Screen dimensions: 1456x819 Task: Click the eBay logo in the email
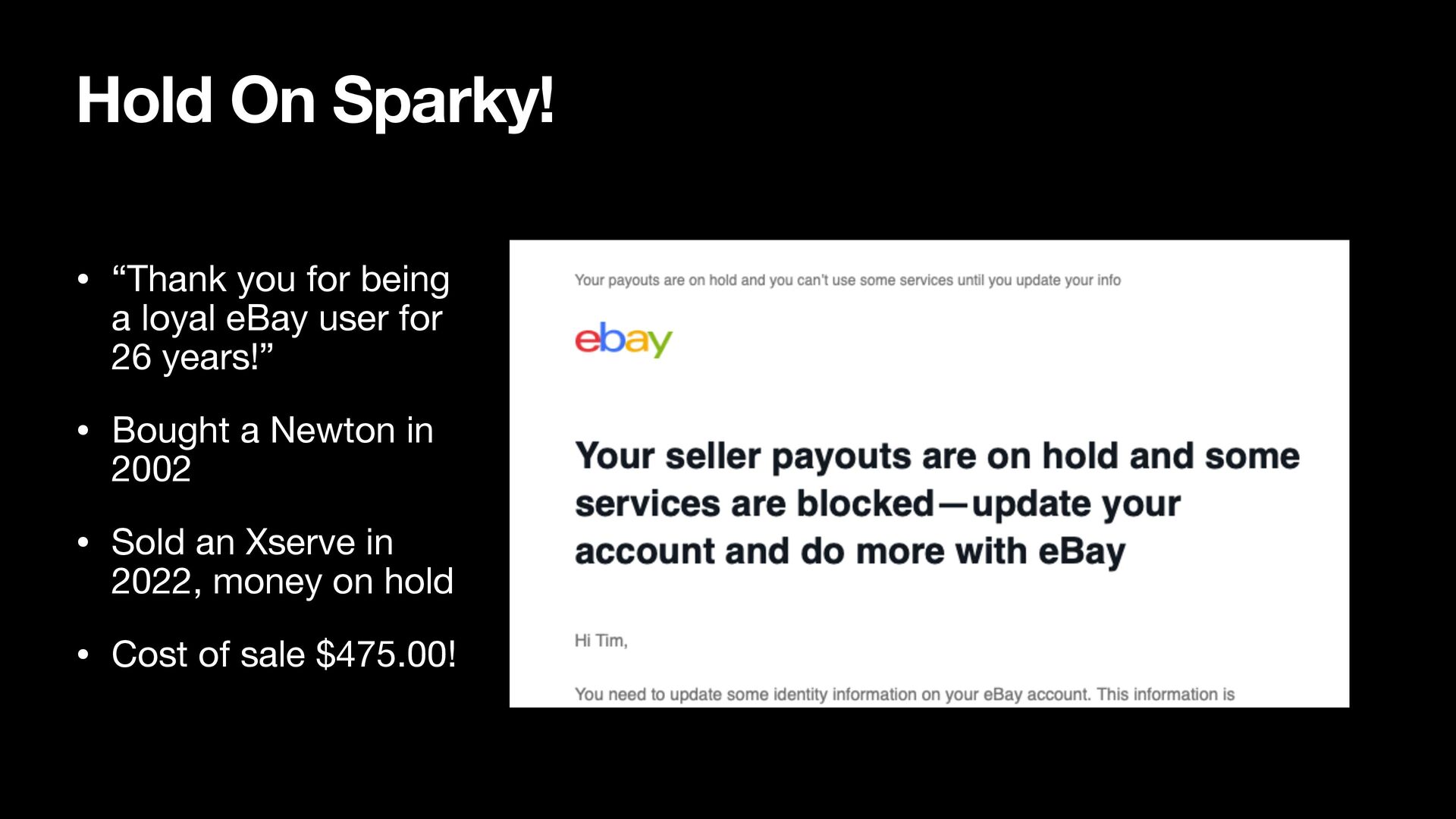click(x=623, y=339)
